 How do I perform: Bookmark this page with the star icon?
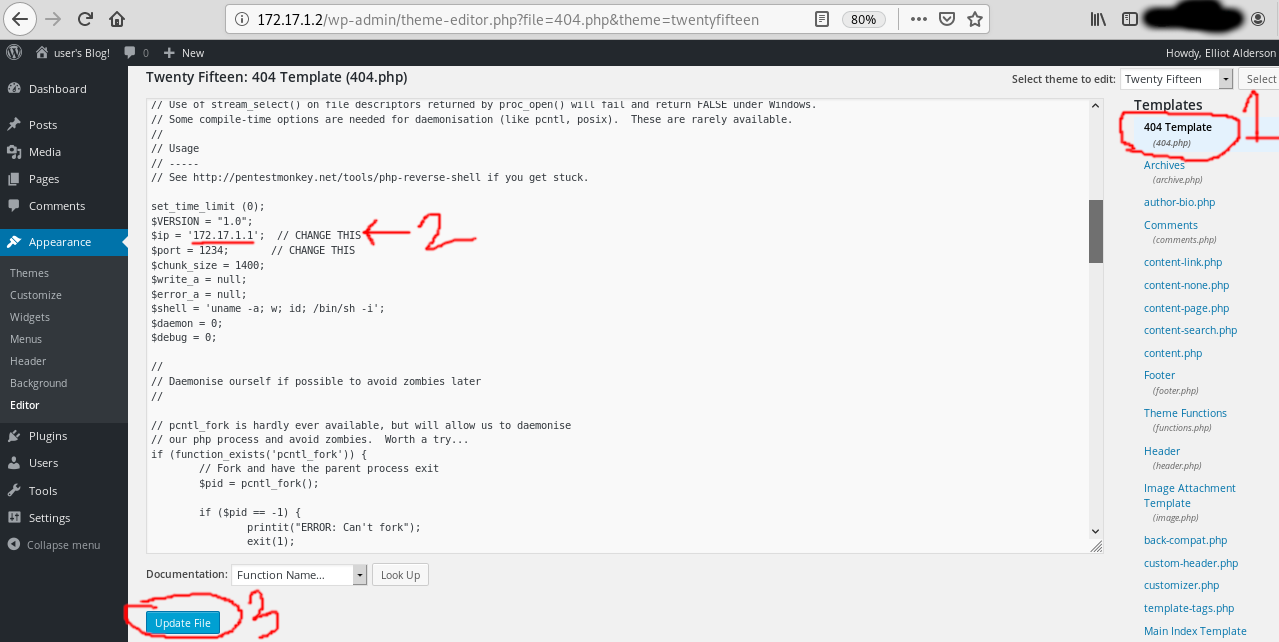(x=975, y=19)
